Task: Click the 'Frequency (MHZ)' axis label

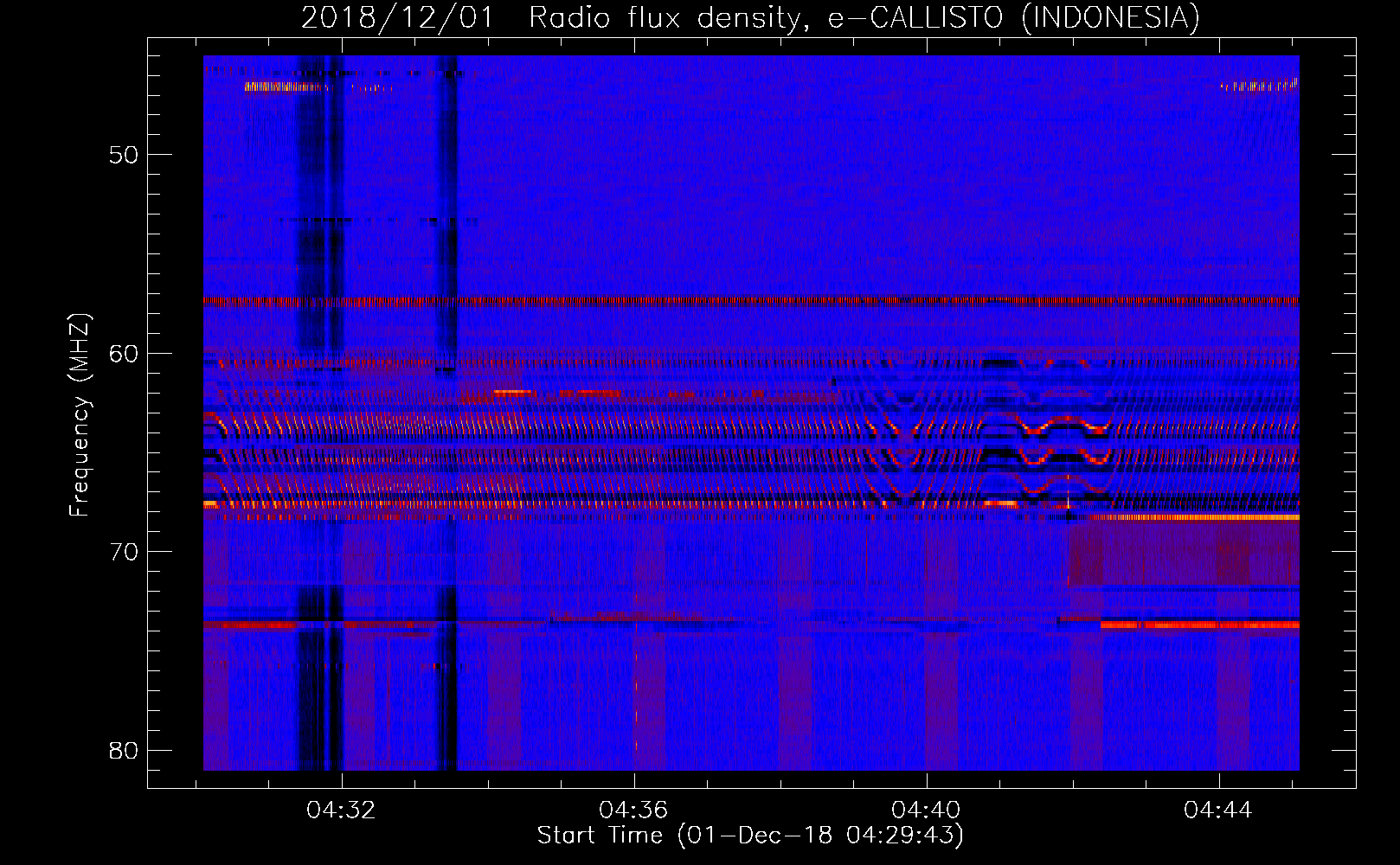Action: pyautogui.click(x=79, y=415)
